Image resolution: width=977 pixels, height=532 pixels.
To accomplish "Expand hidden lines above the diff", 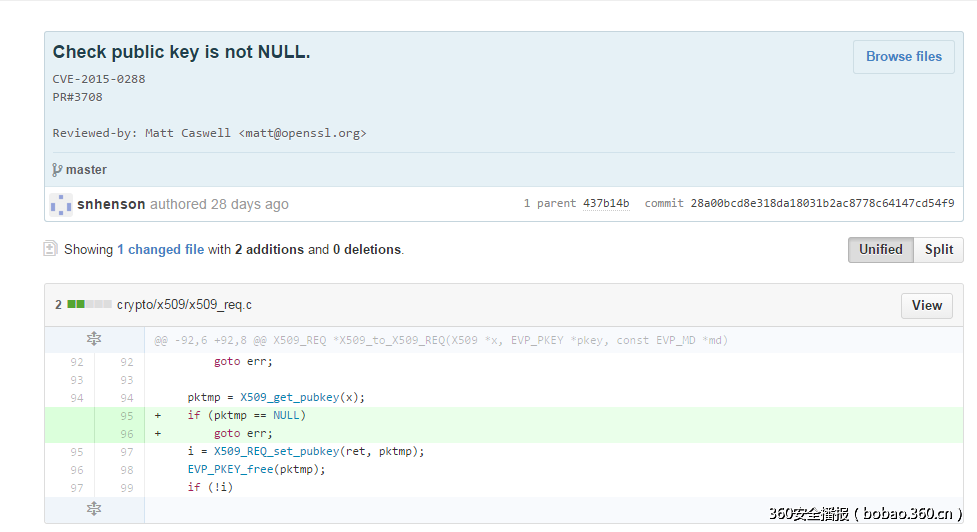I will coord(94,340).
